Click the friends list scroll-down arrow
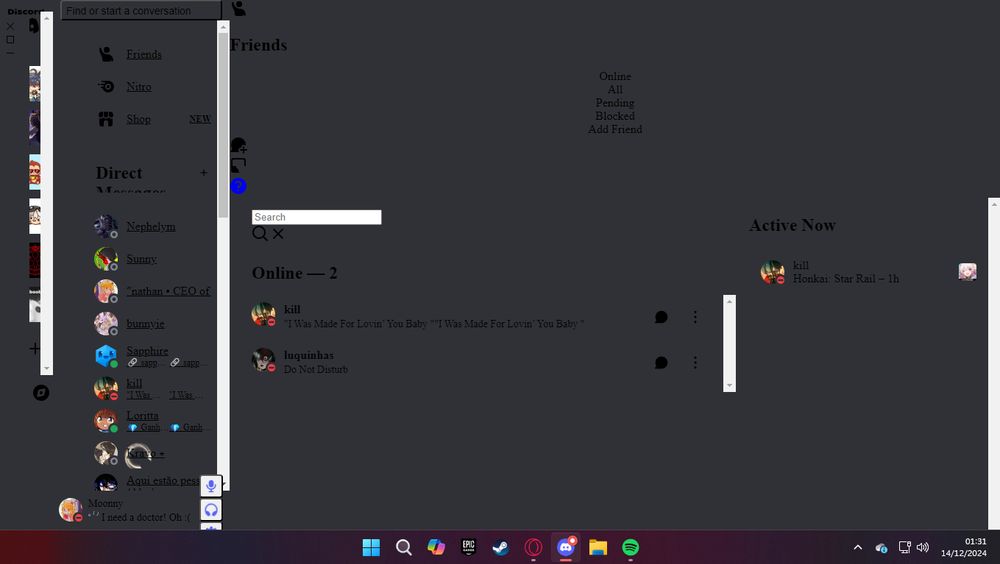1000x564 pixels. pos(730,386)
